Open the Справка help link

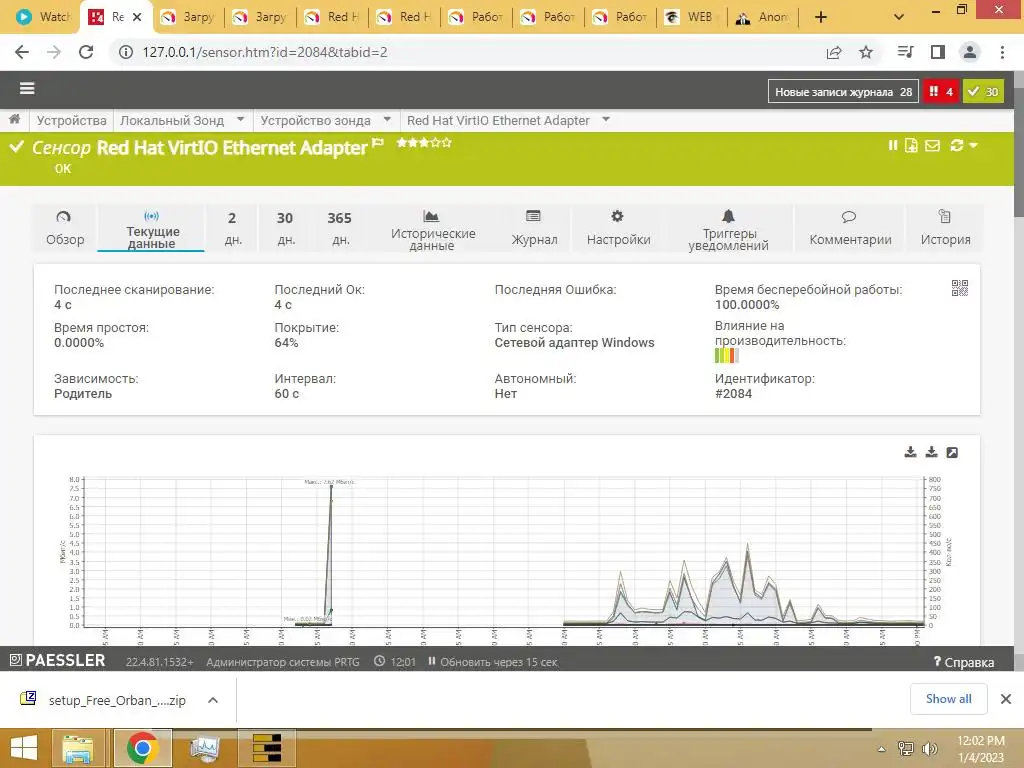(964, 662)
